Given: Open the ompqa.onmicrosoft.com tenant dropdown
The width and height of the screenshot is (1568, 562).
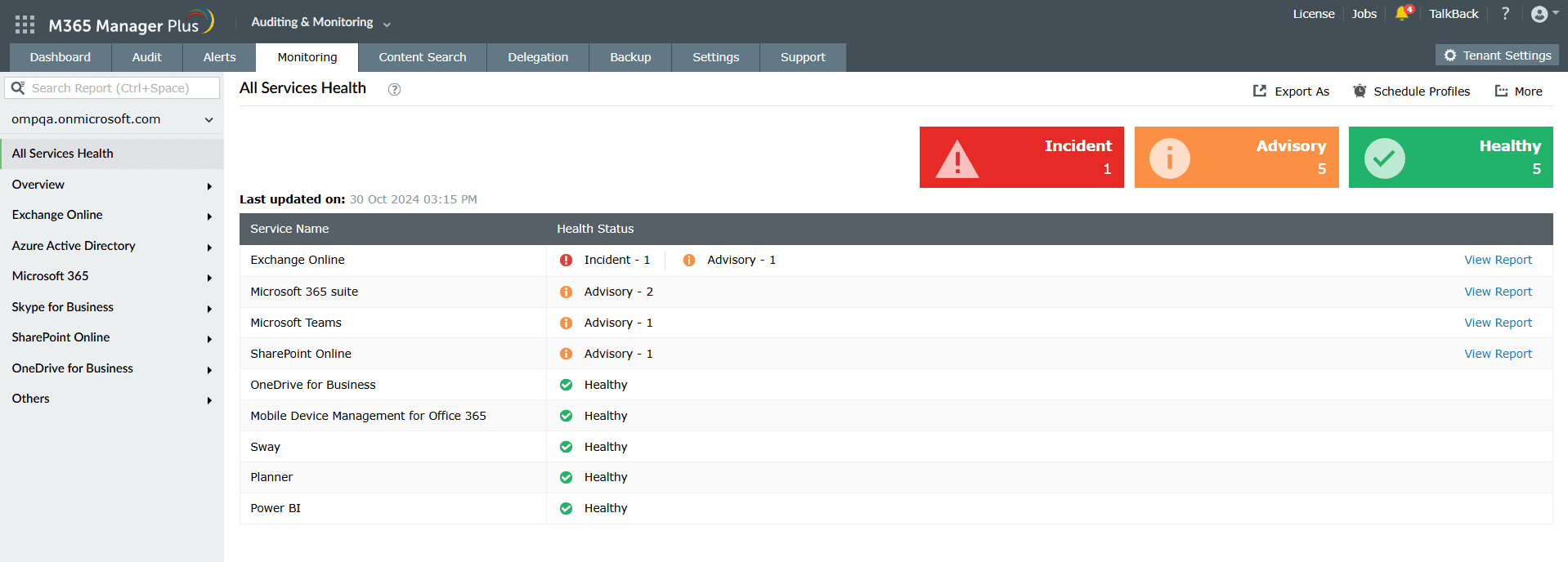Looking at the screenshot, I should click(x=112, y=119).
